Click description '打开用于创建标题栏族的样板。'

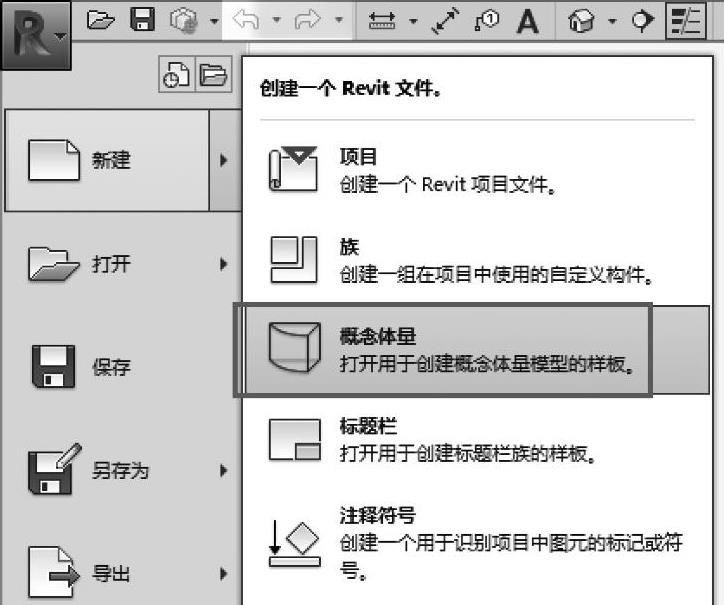tap(468, 454)
